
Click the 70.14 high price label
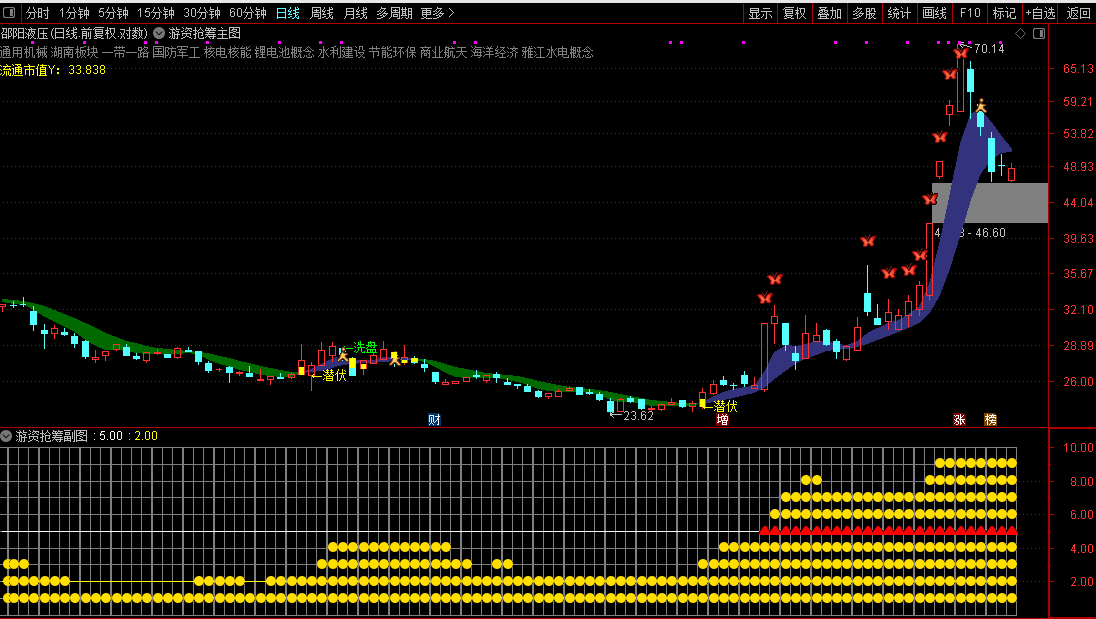989,48
